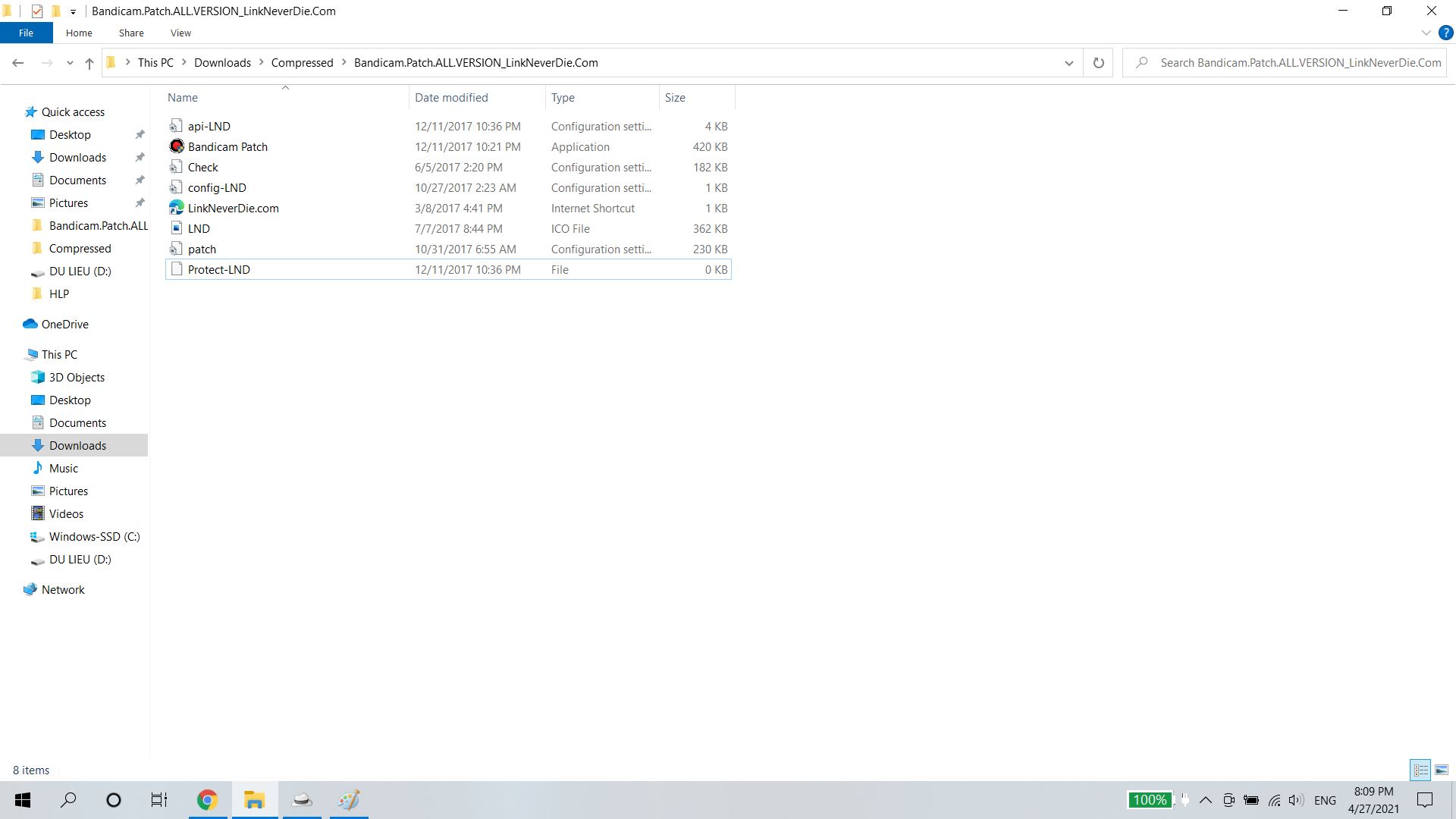Open the patch configuration settings file
Image resolution: width=1456 pixels, height=819 pixels.
[x=202, y=249]
